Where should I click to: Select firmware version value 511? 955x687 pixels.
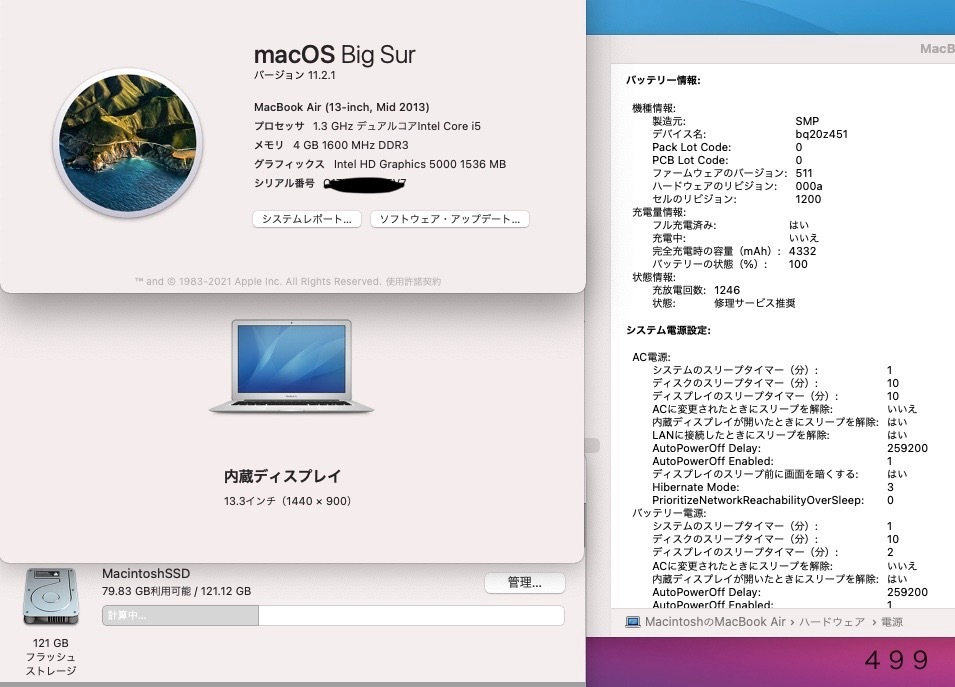point(804,173)
